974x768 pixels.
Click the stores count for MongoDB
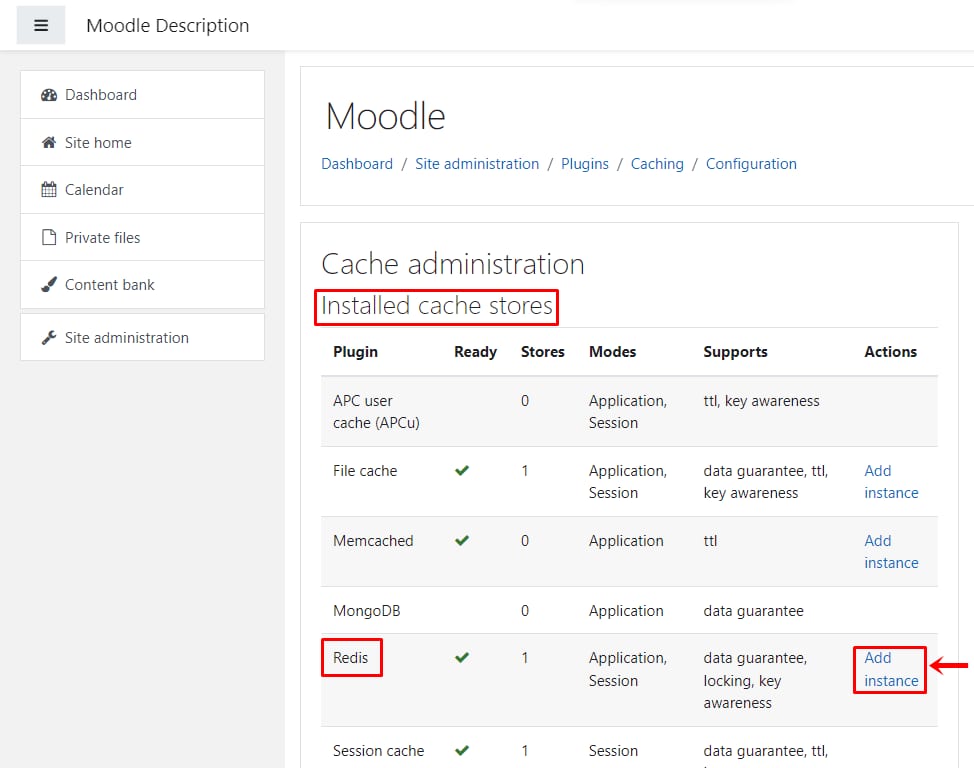525,611
